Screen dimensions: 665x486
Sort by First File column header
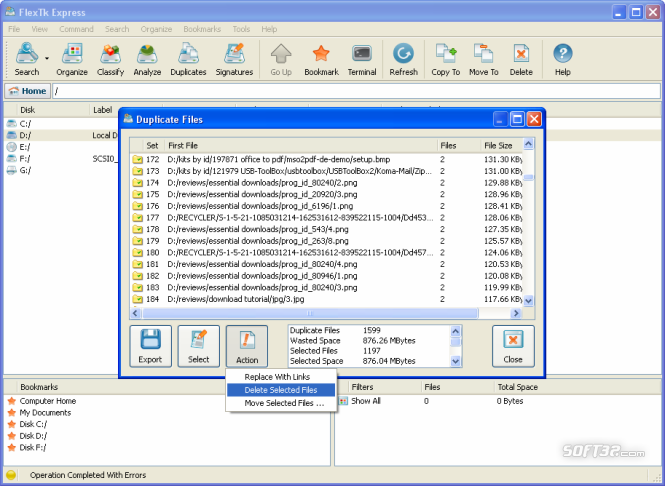point(301,145)
